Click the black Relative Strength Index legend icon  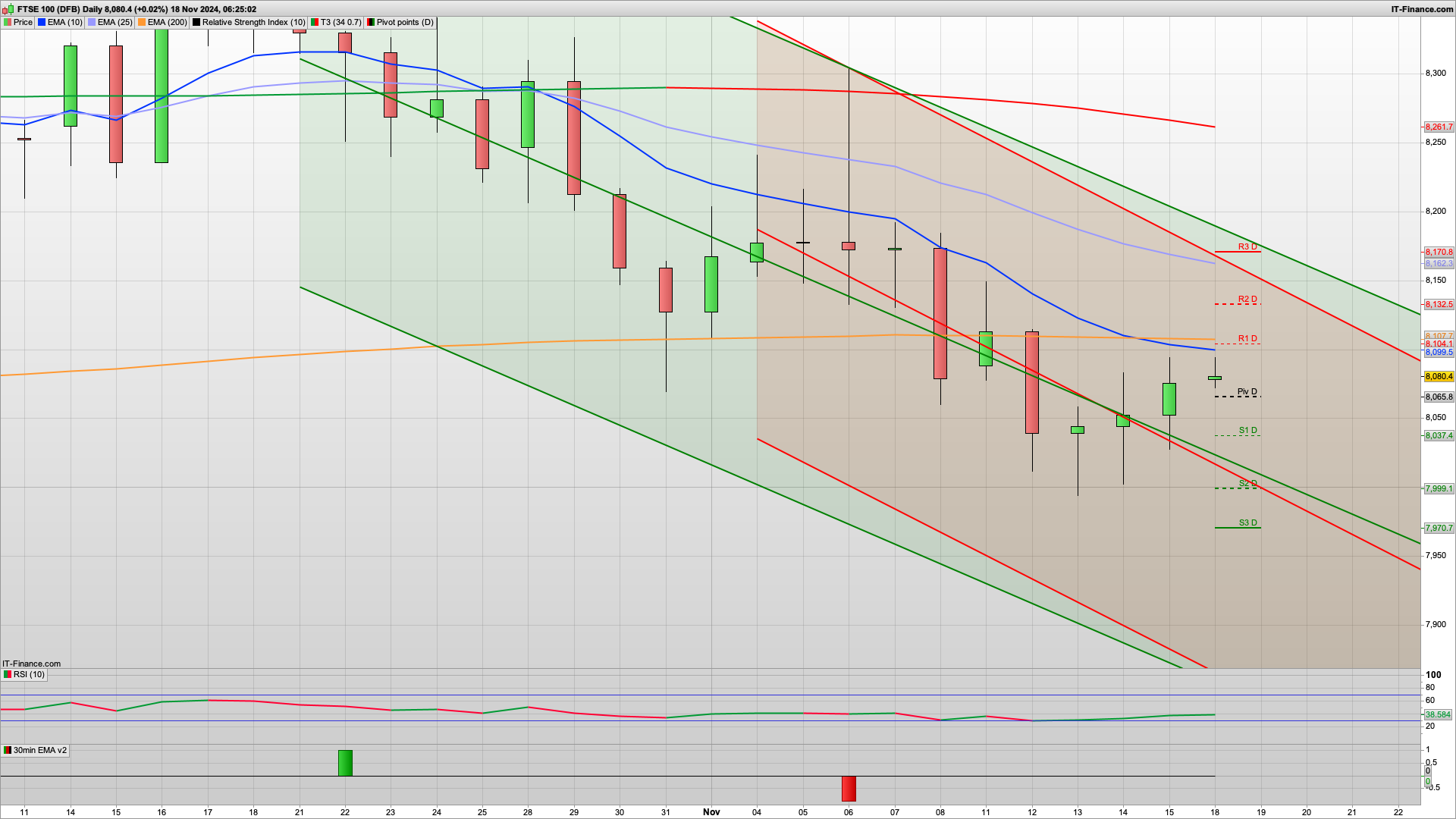196,22
